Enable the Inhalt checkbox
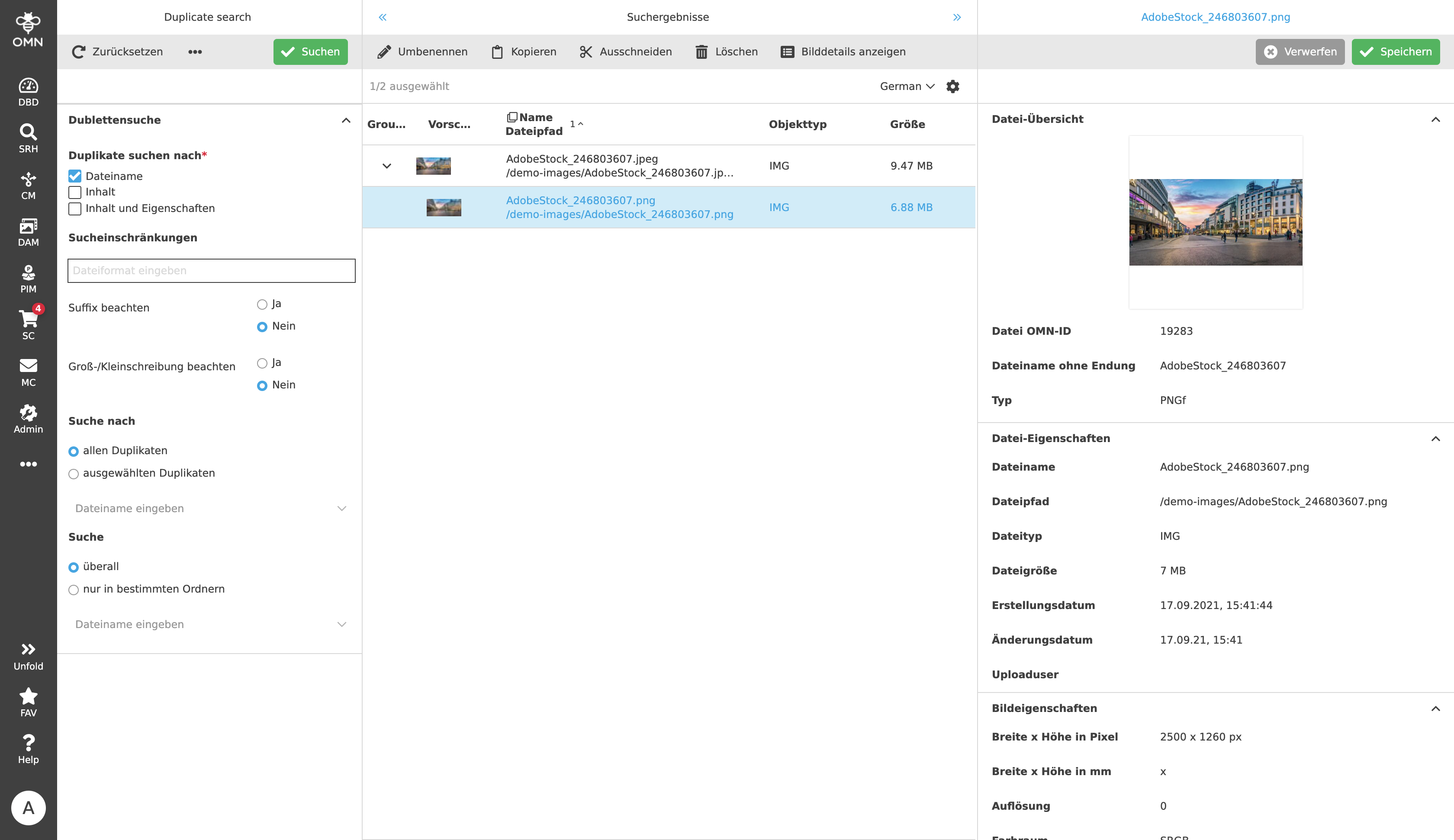Screen dimensions: 1454x840 74,192
